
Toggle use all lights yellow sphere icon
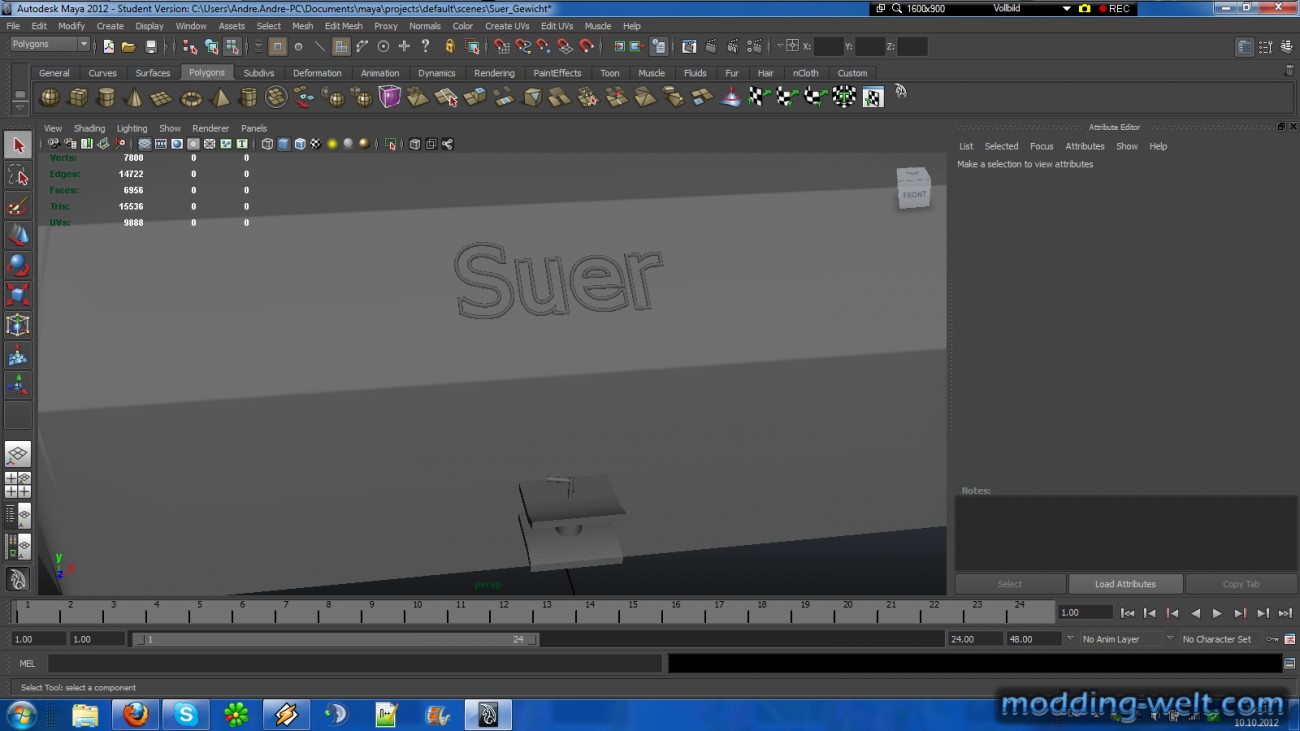point(332,144)
